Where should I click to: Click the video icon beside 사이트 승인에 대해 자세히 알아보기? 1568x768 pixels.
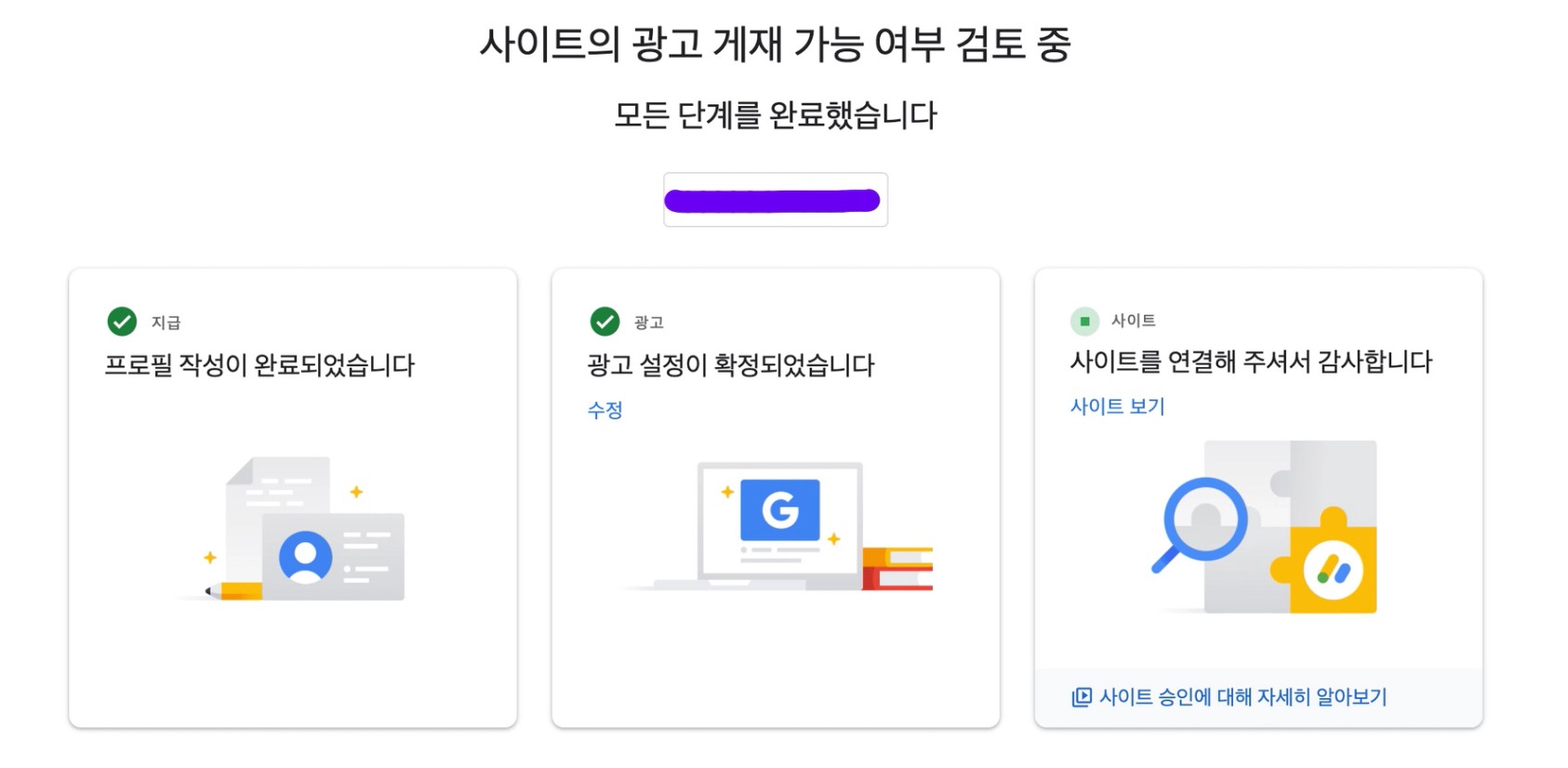tap(1082, 697)
